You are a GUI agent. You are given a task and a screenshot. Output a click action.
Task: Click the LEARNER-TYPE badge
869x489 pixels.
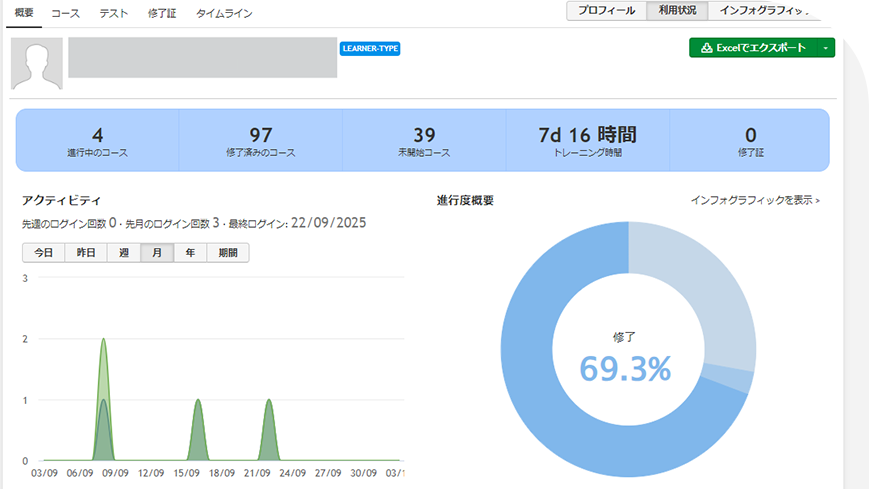tap(370, 48)
